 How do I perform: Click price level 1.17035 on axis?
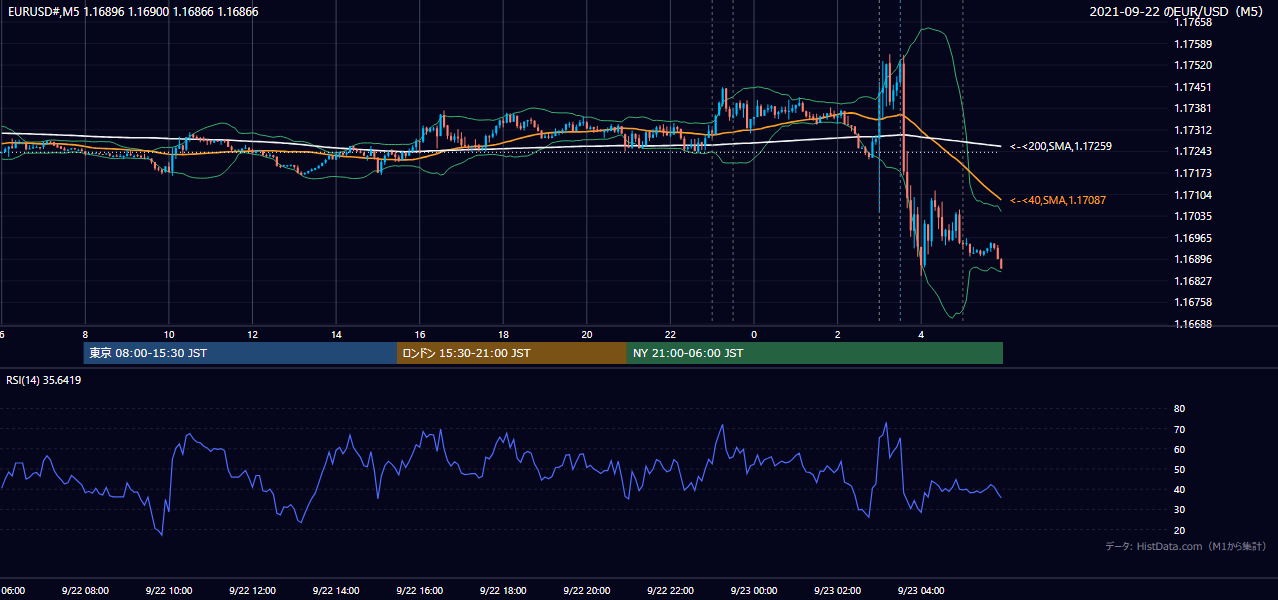coord(1193,216)
